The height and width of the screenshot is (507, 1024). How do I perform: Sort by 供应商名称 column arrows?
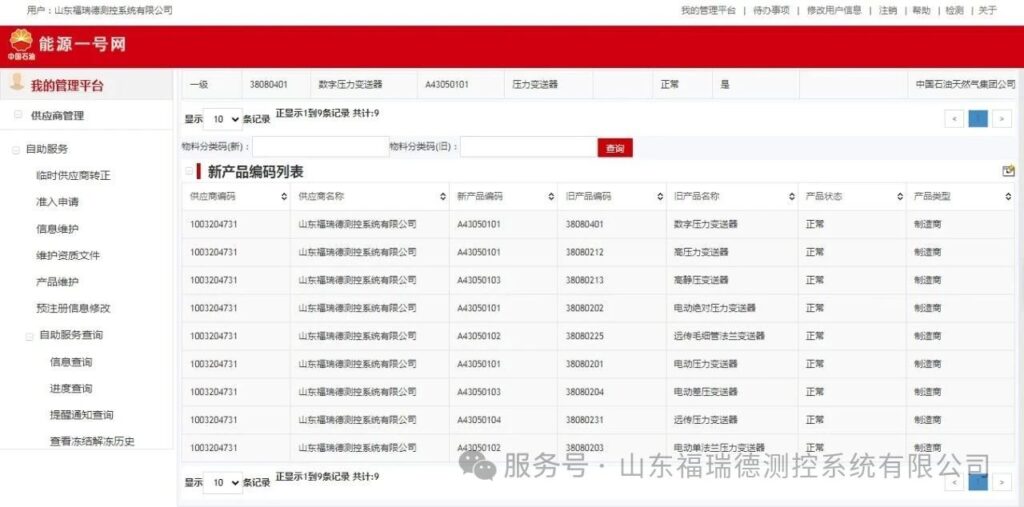coord(443,197)
